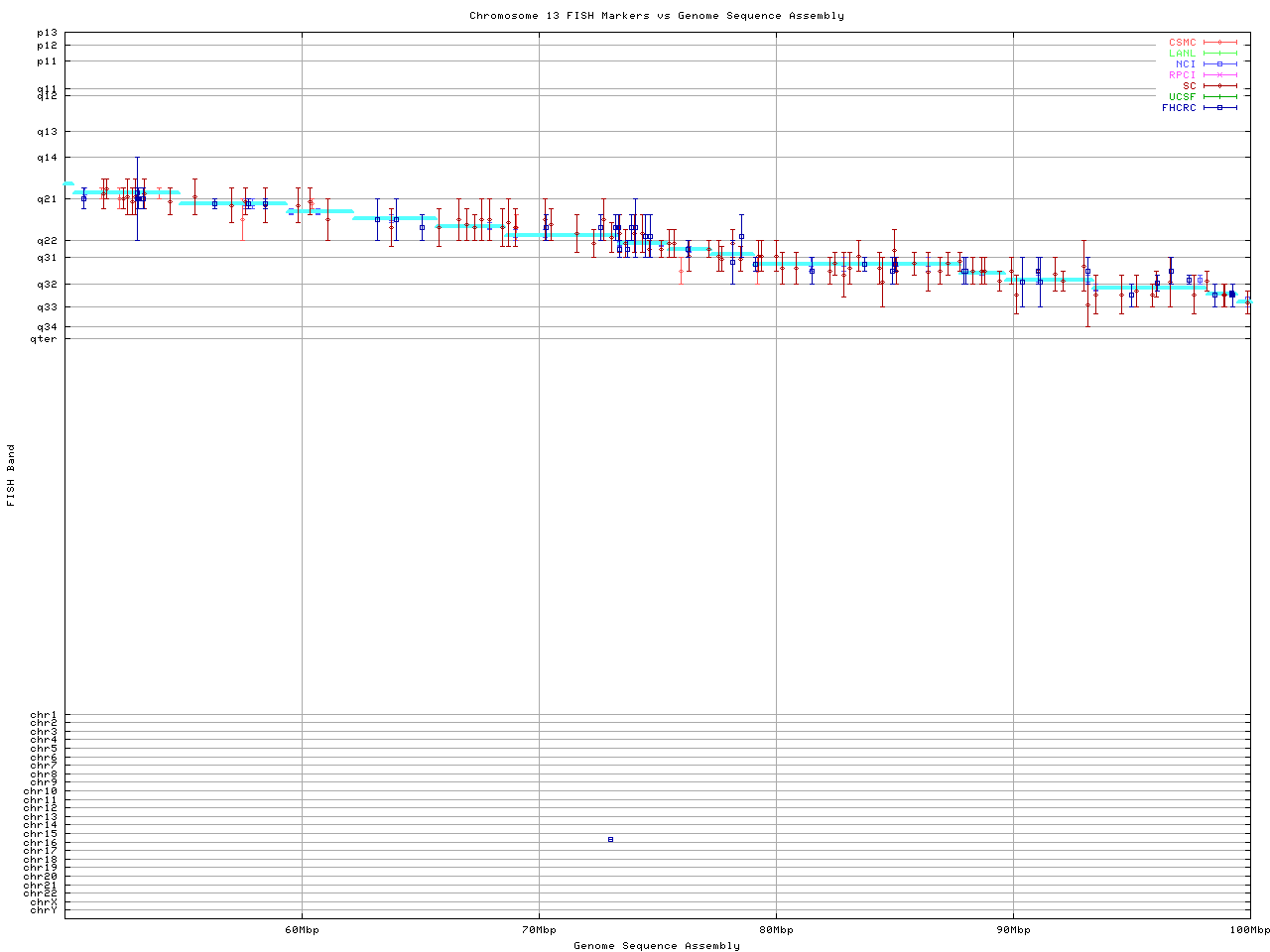Click the red marker sample beside CSMC

pyautogui.click(x=1219, y=43)
